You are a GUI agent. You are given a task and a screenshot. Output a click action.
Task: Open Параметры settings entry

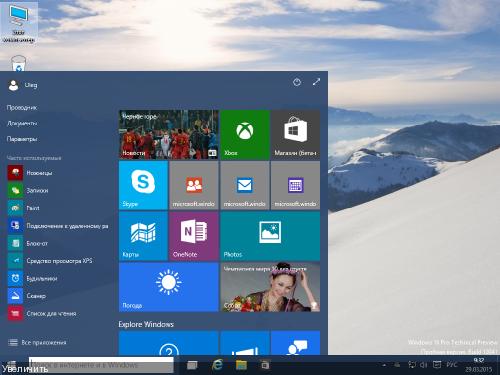click(x=22, y=139)
